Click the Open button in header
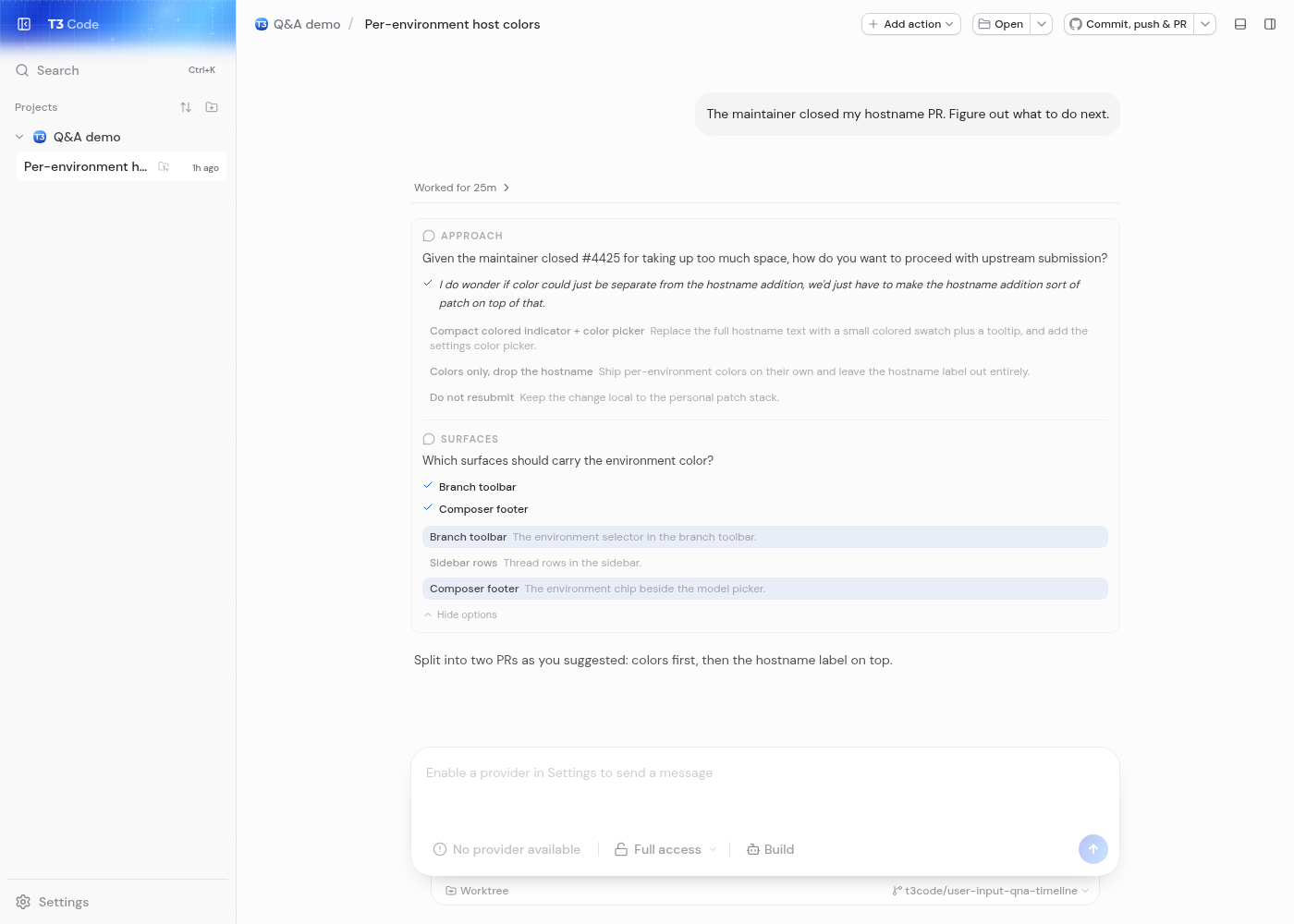 (x=1001, y=24)
